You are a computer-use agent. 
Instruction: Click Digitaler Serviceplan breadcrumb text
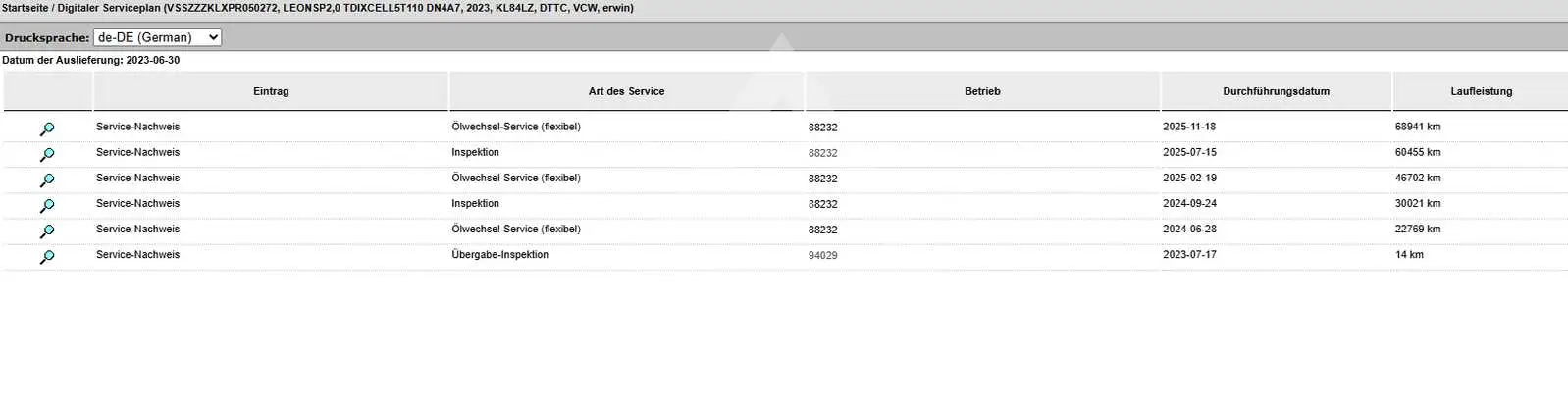pyautogui.click(x=109, y=8)
